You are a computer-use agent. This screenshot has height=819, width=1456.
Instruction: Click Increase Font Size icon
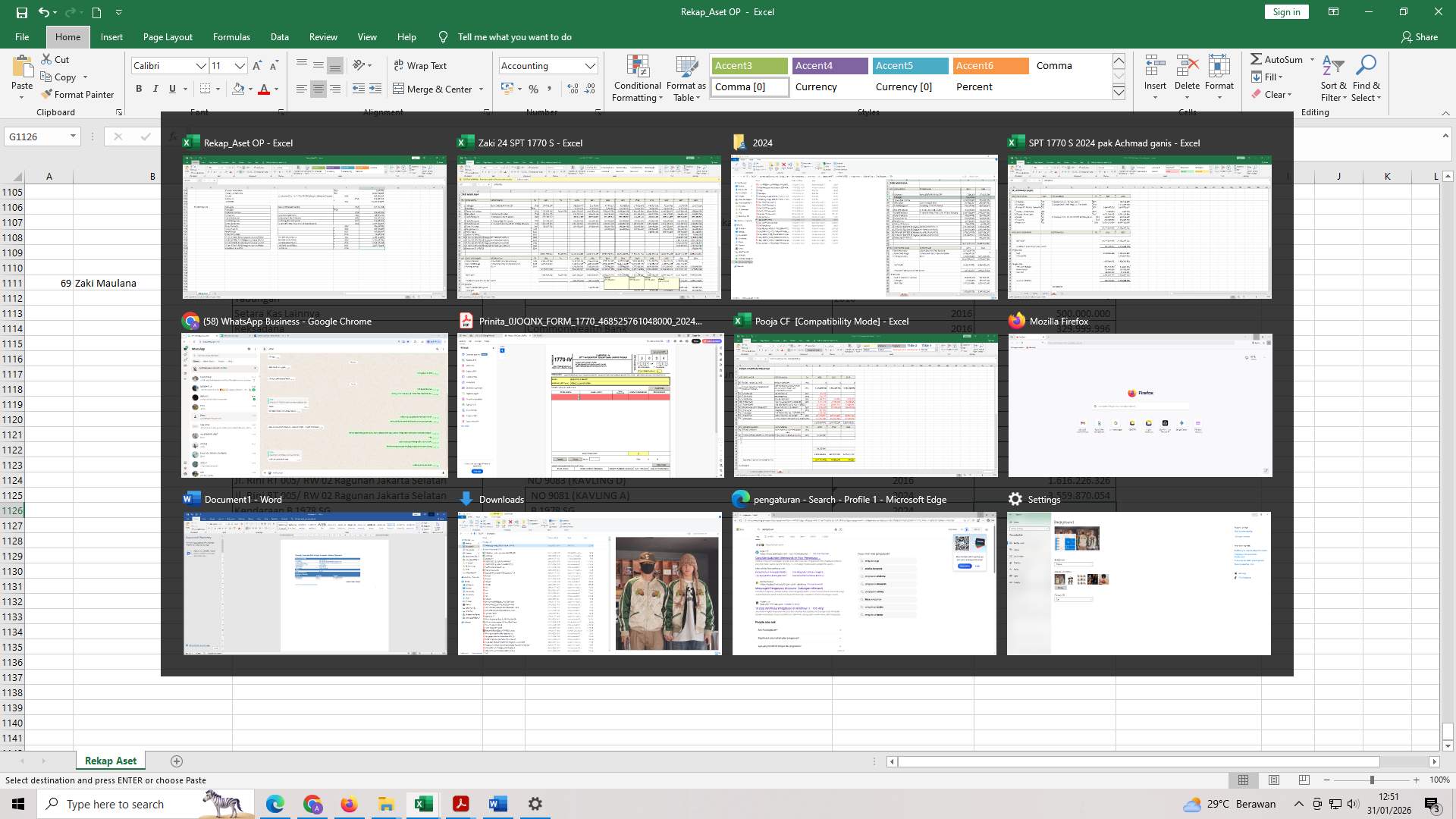tap(257, 66)
